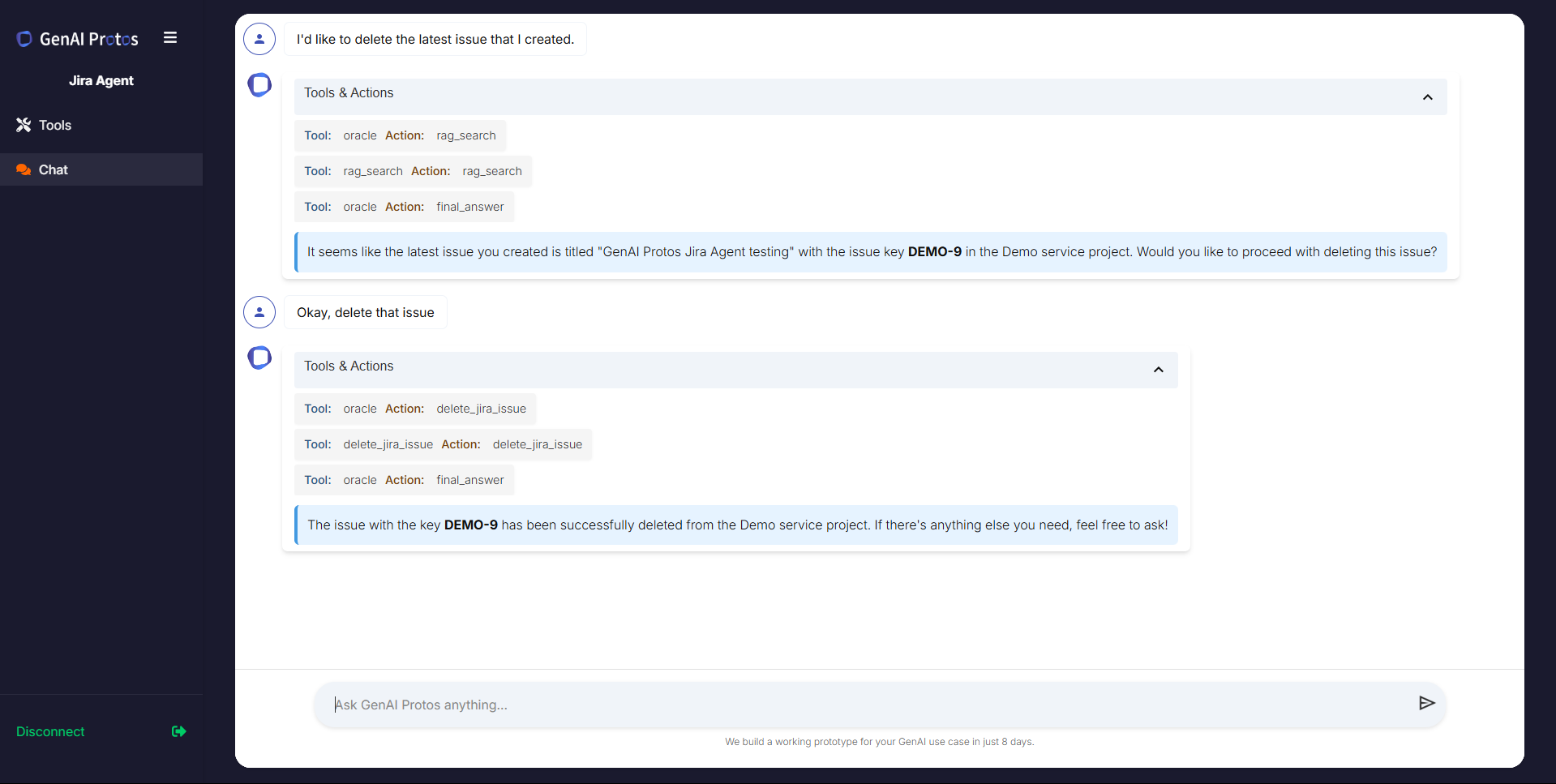Click the 'Okay, delete that issue' message
The image size is (1556, 784).
[366, 312]
